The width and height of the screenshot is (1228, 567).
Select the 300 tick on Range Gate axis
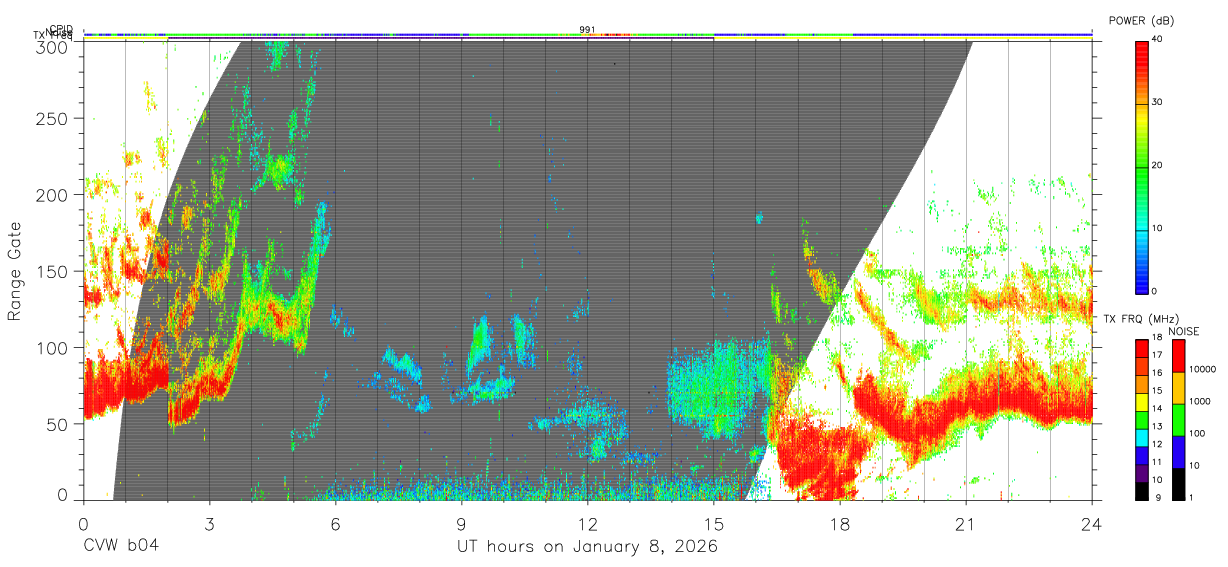click(53, 47)
